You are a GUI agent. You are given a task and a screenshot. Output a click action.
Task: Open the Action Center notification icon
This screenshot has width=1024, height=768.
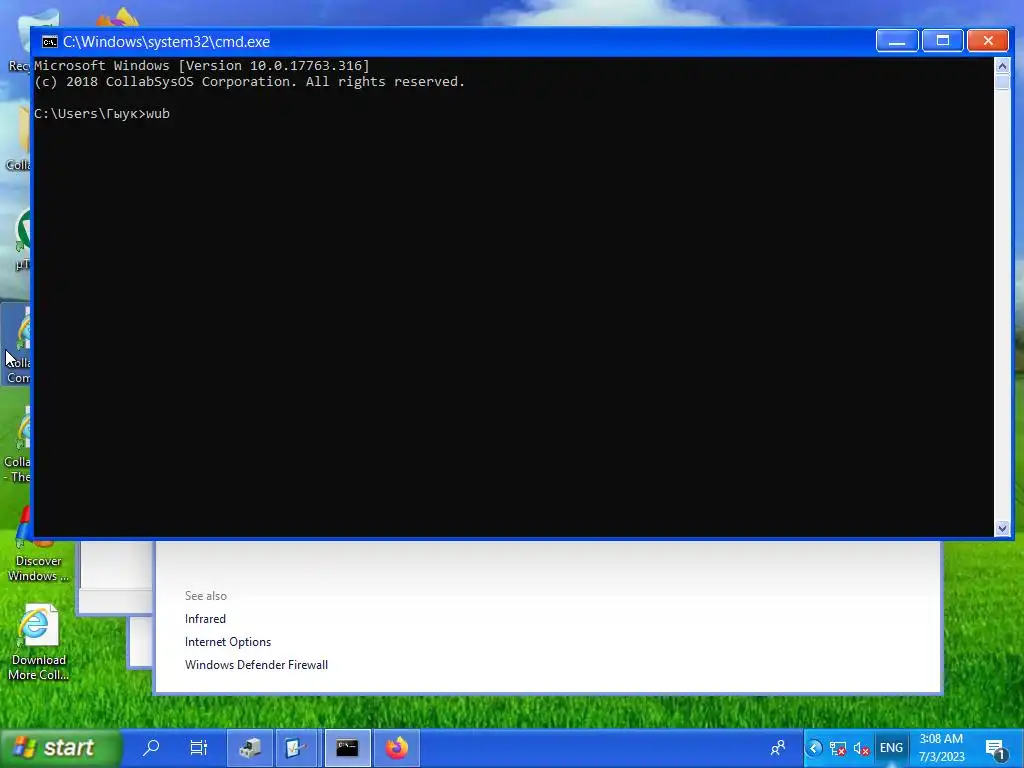996,749
